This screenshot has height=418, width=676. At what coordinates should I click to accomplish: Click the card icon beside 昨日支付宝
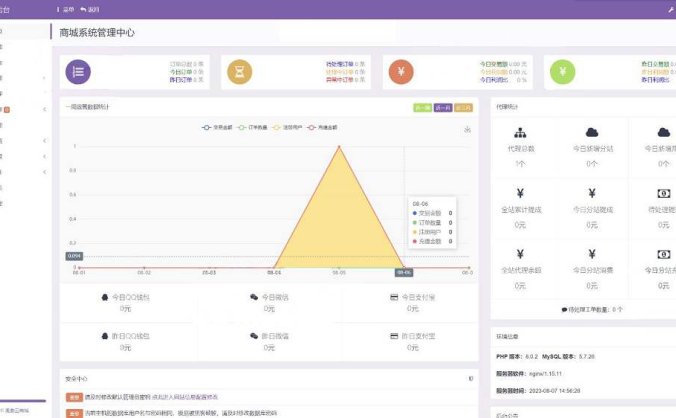[x=394, y=336]
